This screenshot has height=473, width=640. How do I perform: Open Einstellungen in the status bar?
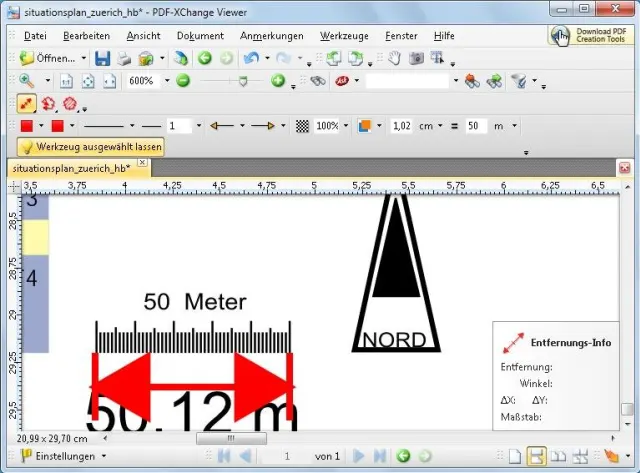click(63, 456)
